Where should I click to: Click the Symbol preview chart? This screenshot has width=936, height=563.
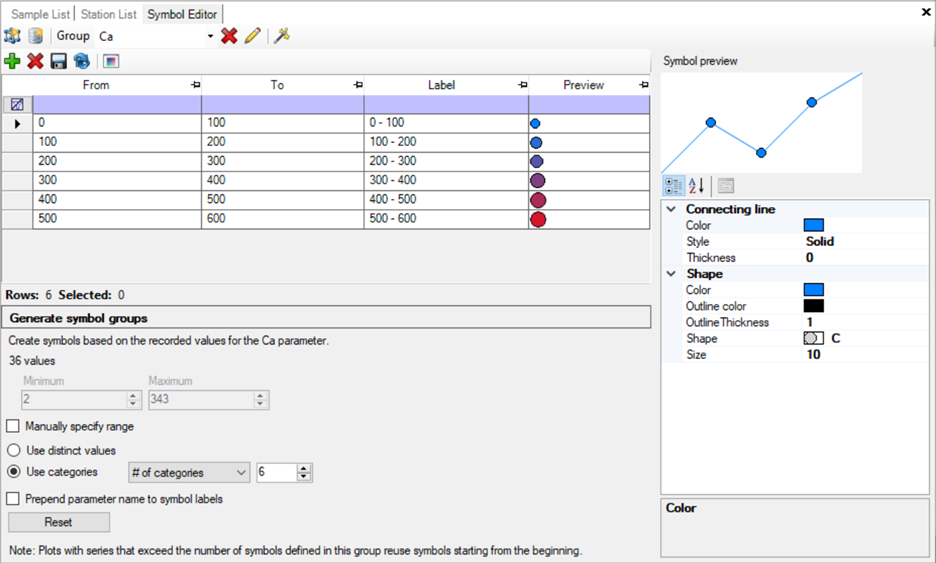point(762,123)
